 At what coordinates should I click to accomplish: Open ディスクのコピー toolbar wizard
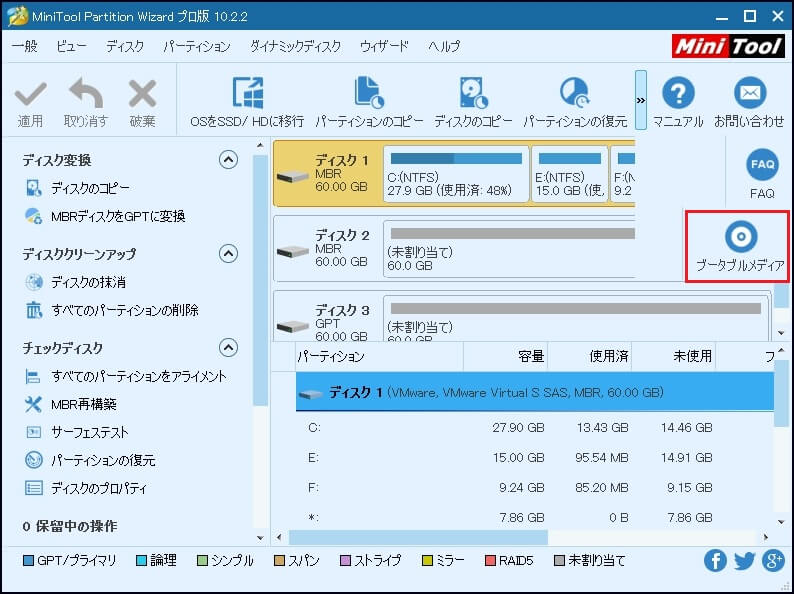(x=473, y=102)
